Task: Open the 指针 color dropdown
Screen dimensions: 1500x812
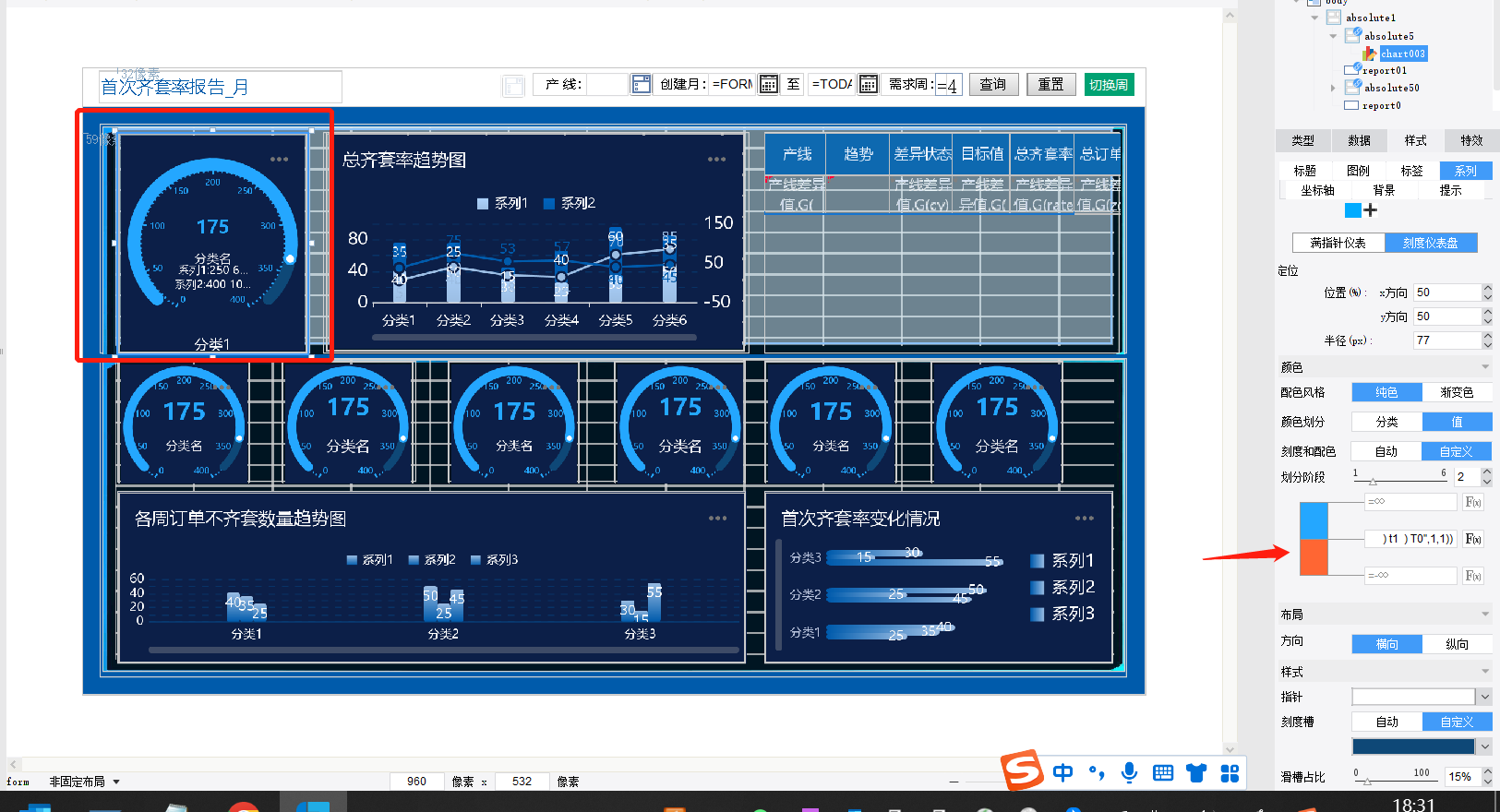Action: (1484, 697)
